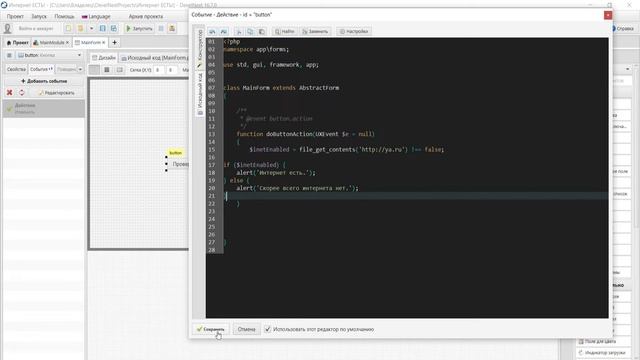Viewport: 640px width, 360px height.
Task: Click the user account avatar icon
Action: pos(7,29)
